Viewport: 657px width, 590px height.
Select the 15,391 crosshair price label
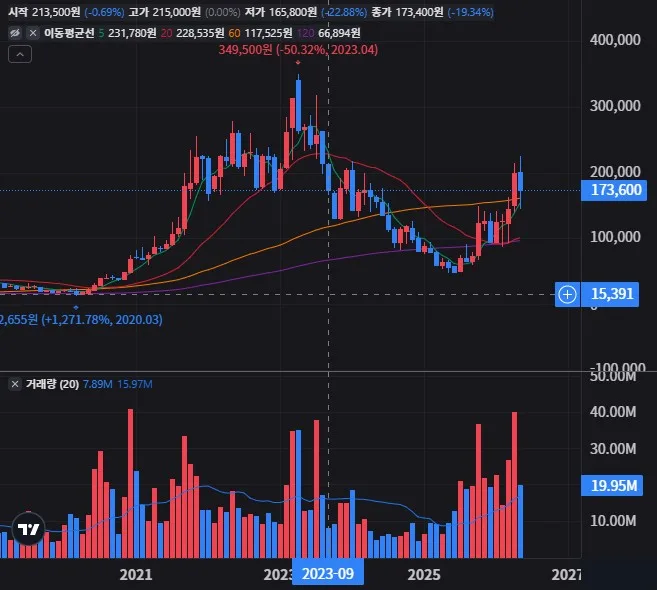(x=610, y=295)
